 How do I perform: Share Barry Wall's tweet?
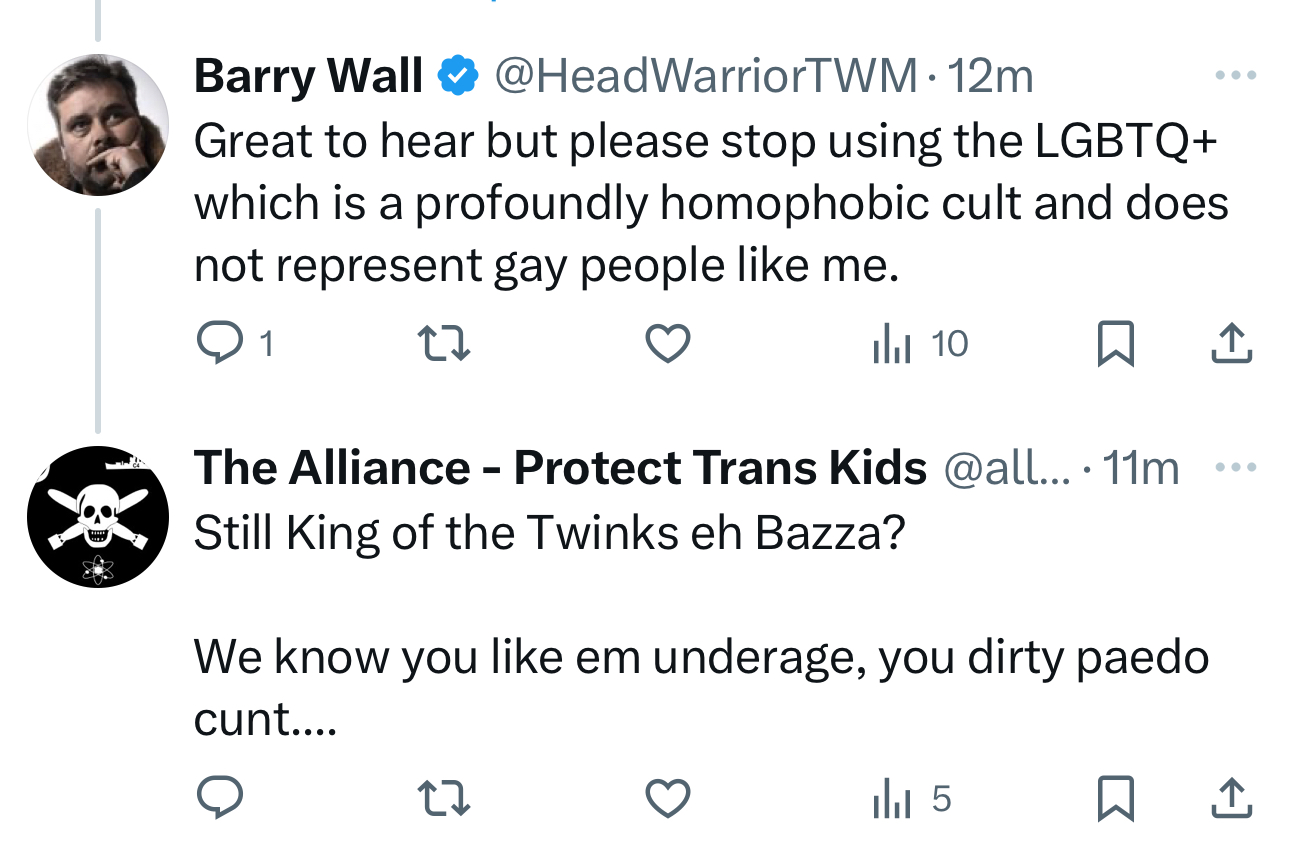coord(1231,345)
